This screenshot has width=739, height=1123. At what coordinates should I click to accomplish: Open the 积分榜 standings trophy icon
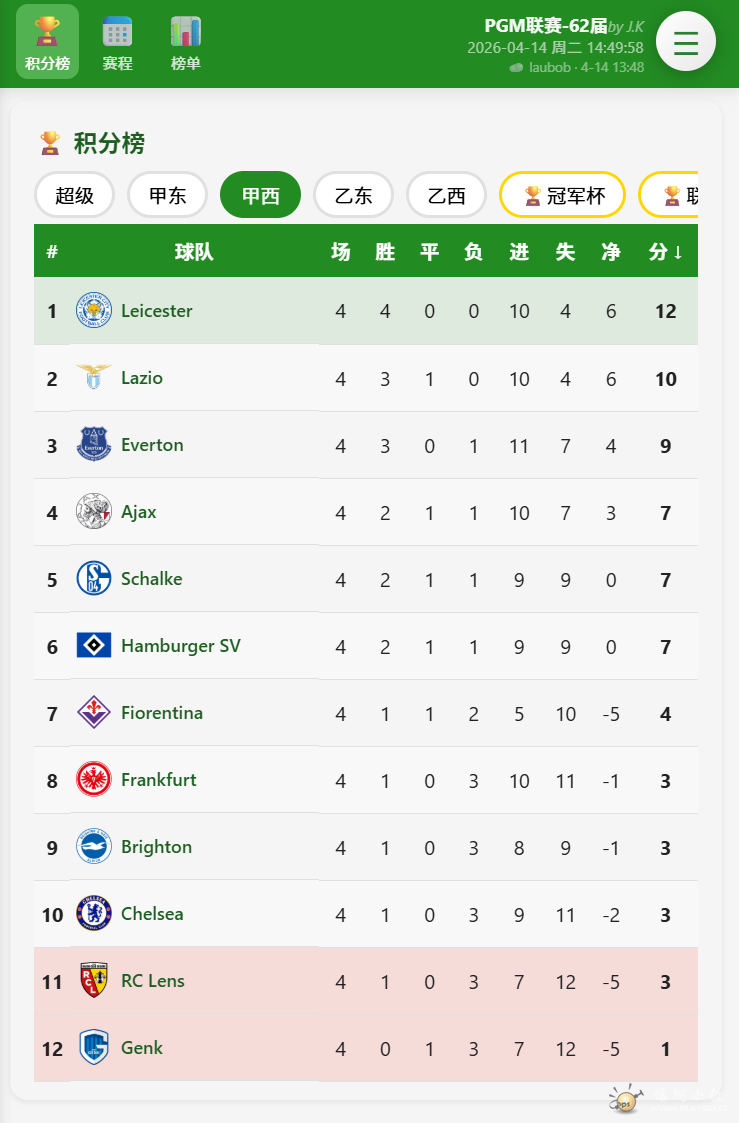(x=47, y=32)
